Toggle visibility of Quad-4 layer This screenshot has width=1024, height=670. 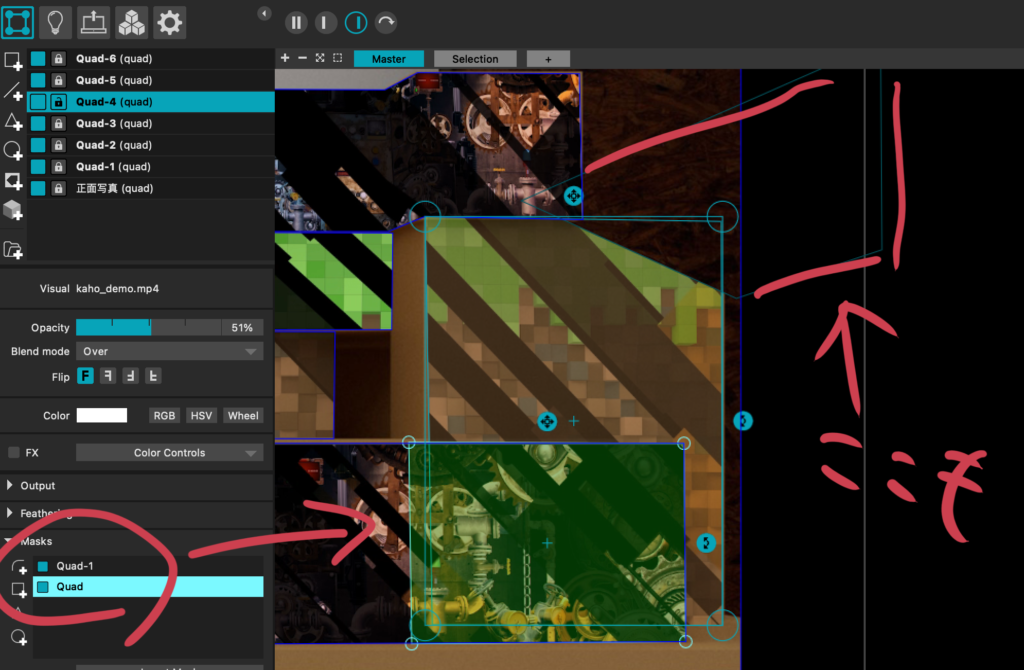[38, 102]
